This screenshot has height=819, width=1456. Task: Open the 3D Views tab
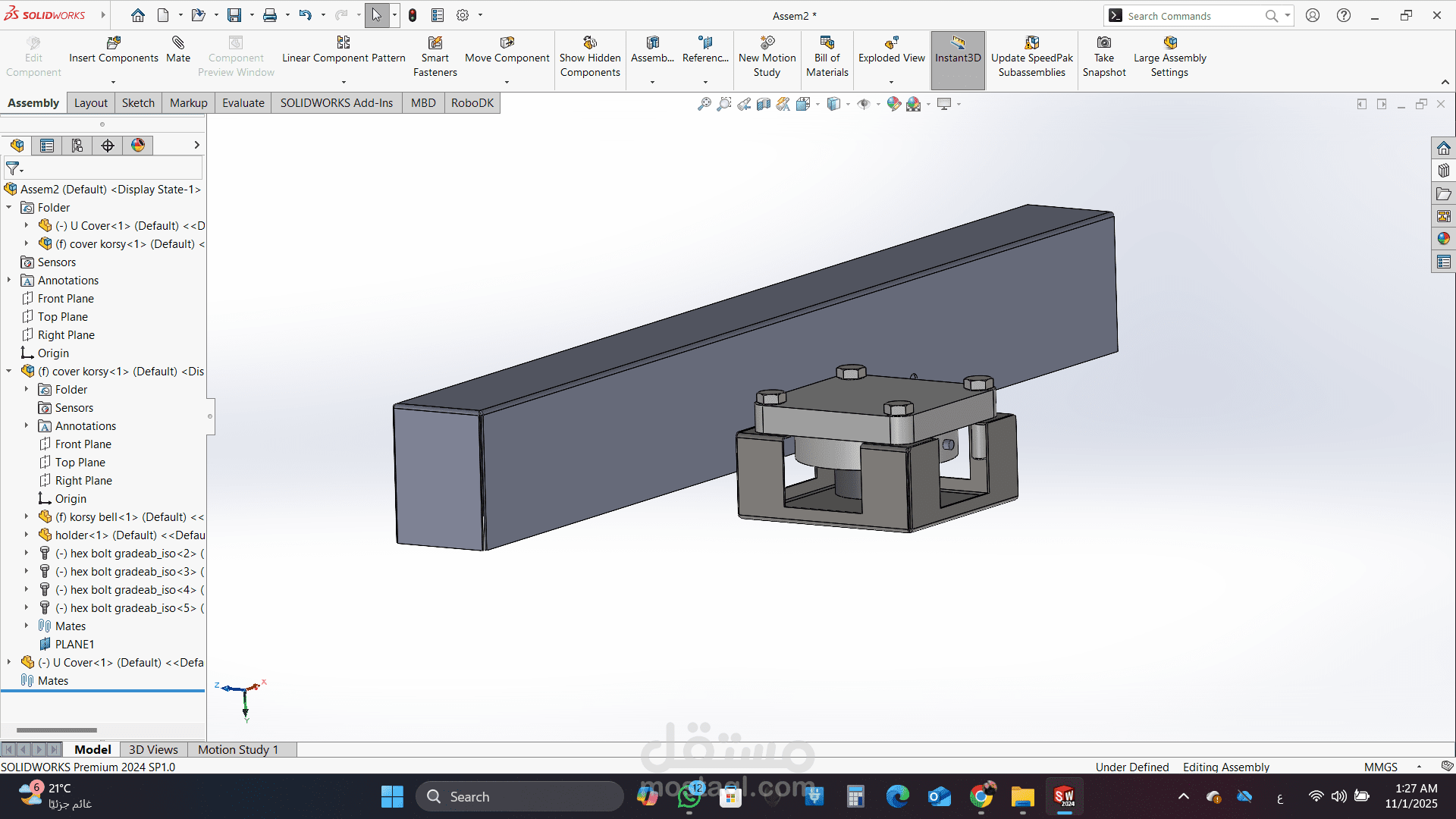(x=153, y=749)
